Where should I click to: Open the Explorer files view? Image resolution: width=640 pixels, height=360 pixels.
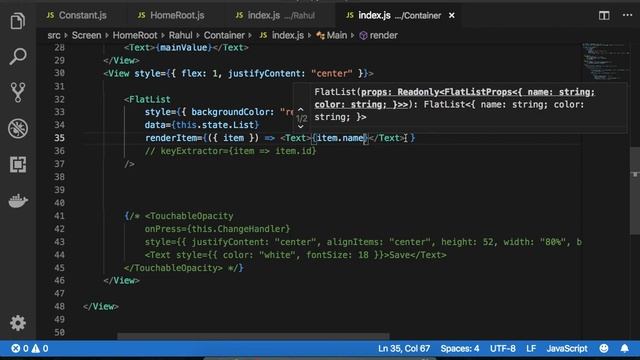click(x=18, y=20)
